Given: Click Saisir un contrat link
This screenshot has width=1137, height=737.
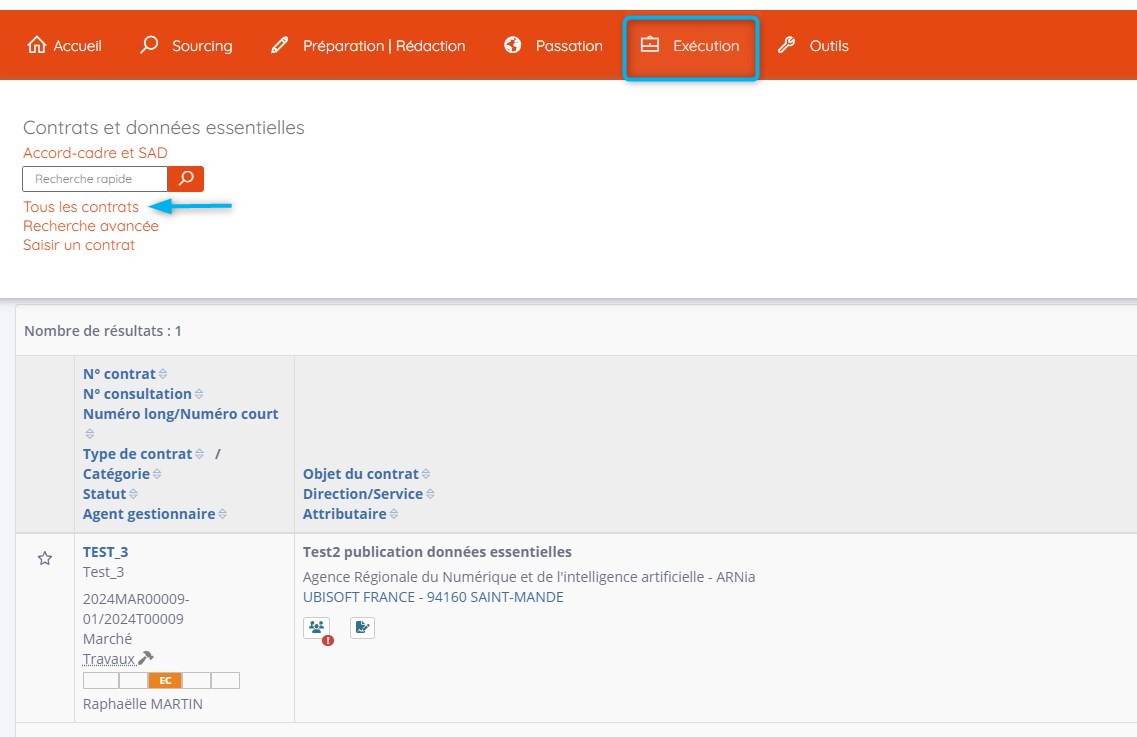Looking at the screenshot, I should point(79,245).
